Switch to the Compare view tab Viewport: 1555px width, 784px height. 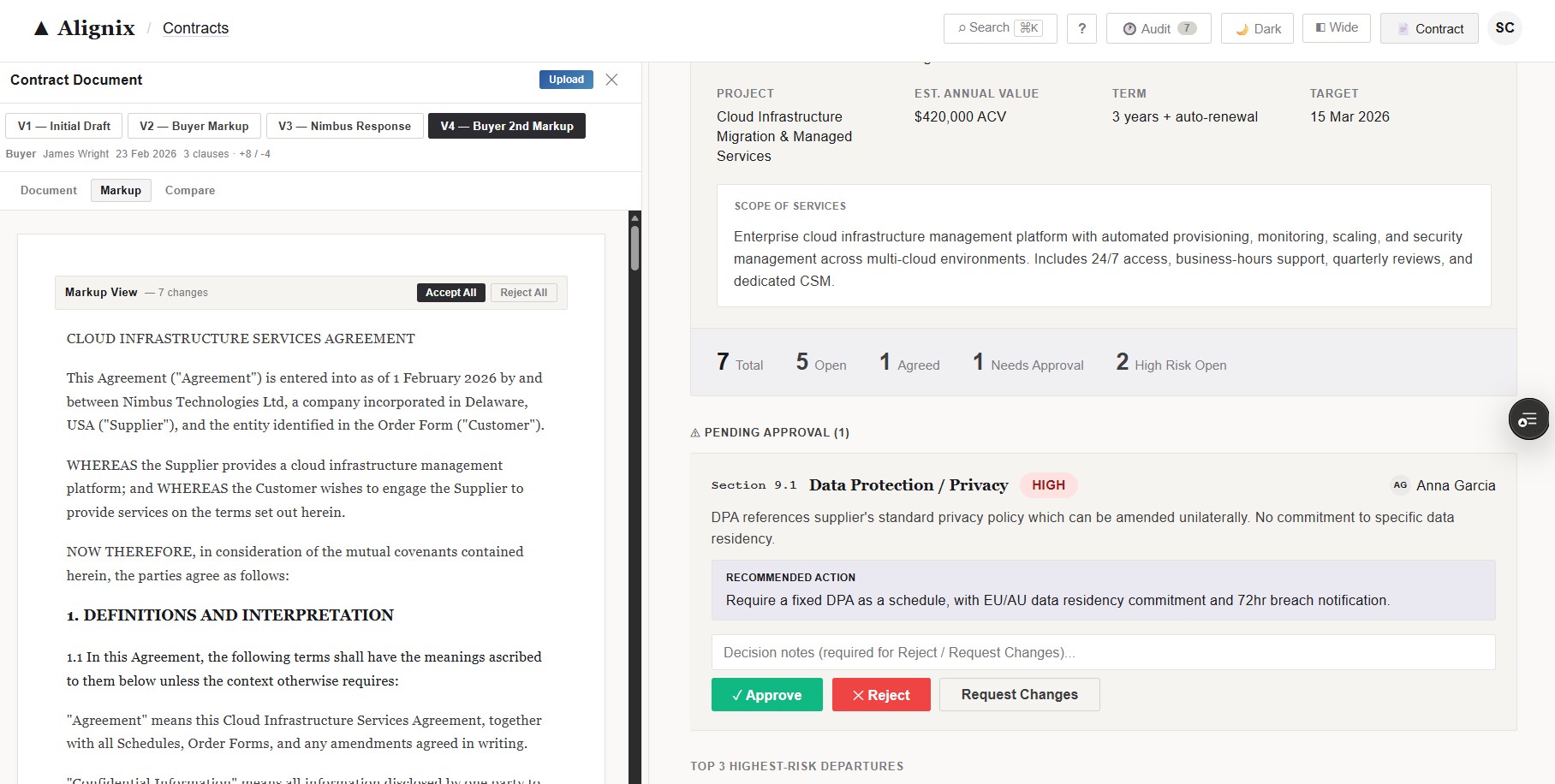click(190, 190)
